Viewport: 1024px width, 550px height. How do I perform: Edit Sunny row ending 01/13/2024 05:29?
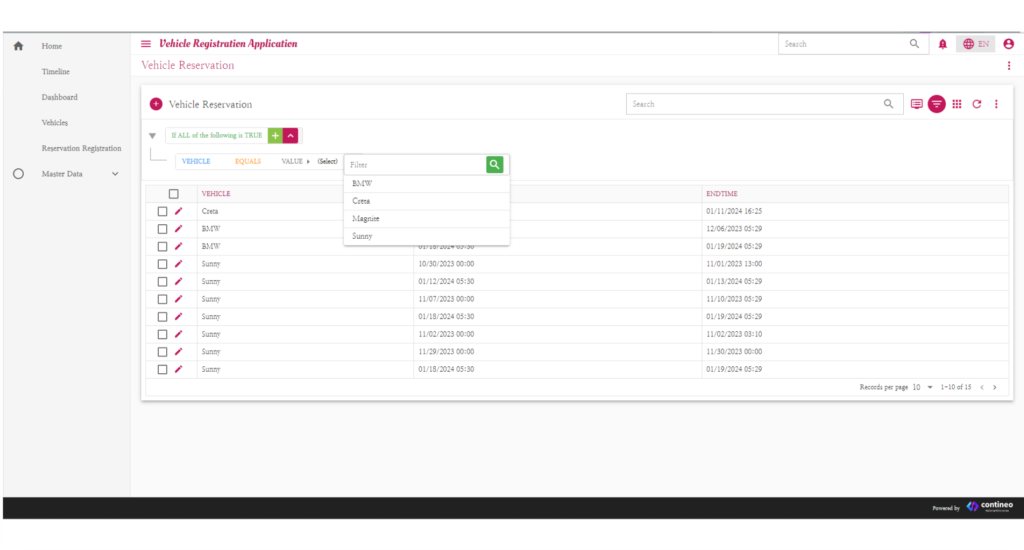178,282
